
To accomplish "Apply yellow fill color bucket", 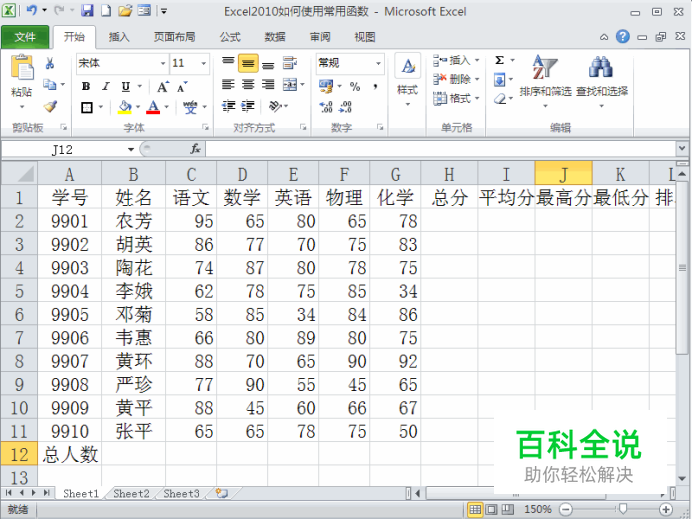I will pyautogui.click(x=125, y=107).
